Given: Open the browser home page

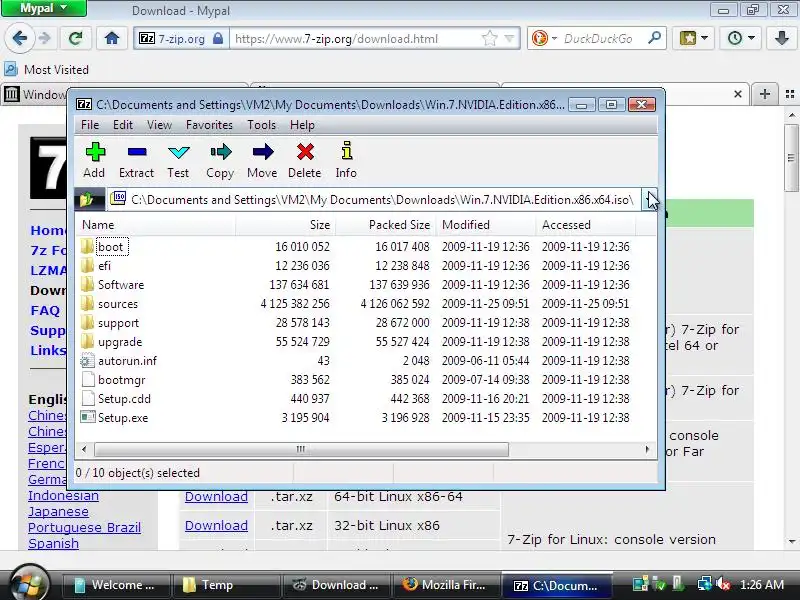Looking at the screenshot, I should [112, 38].
